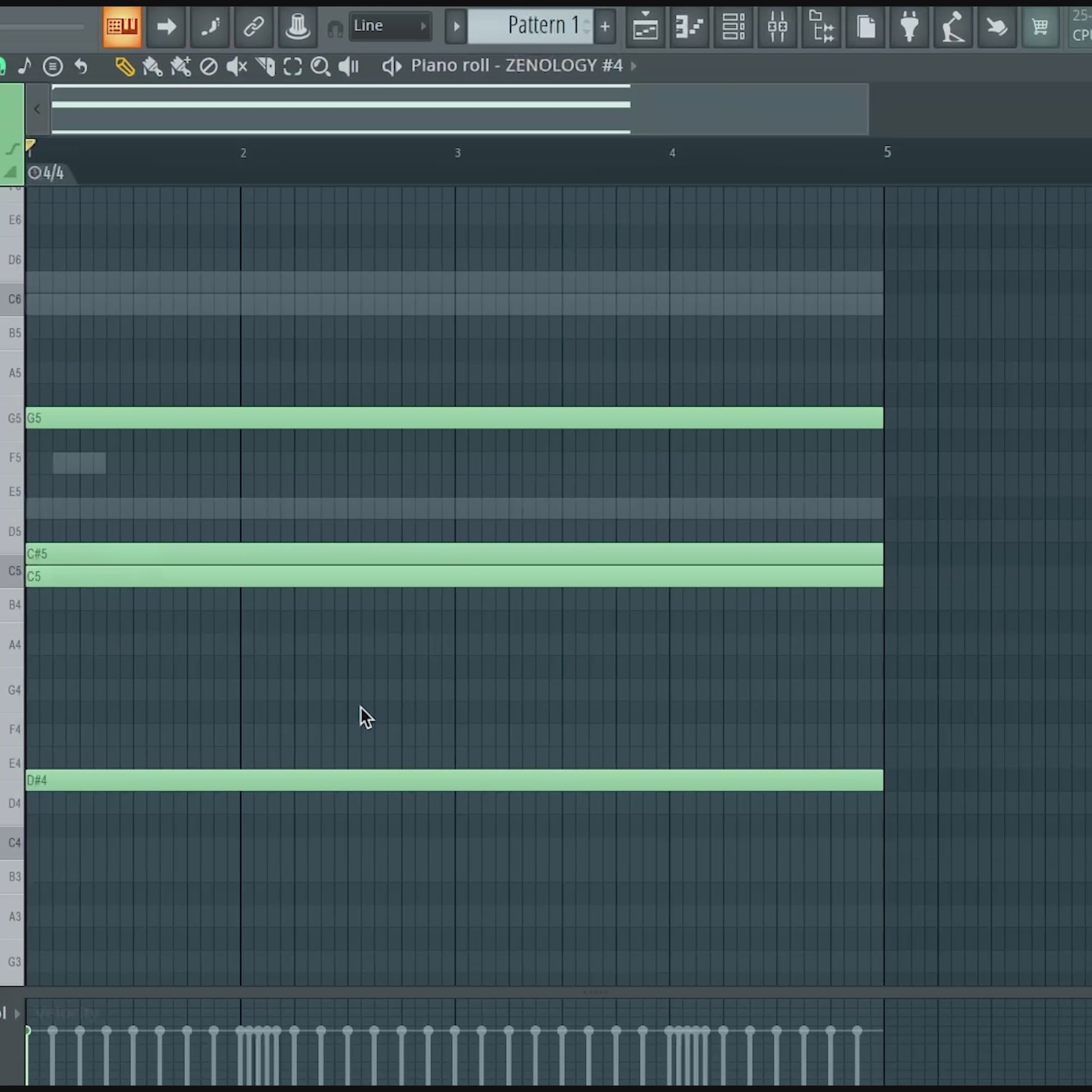Image resolution: width=1092 pixels, height=1092 pixels.
Task: Expand the pattern list arrow left of Pattern 1
Action: coord(456,26)
